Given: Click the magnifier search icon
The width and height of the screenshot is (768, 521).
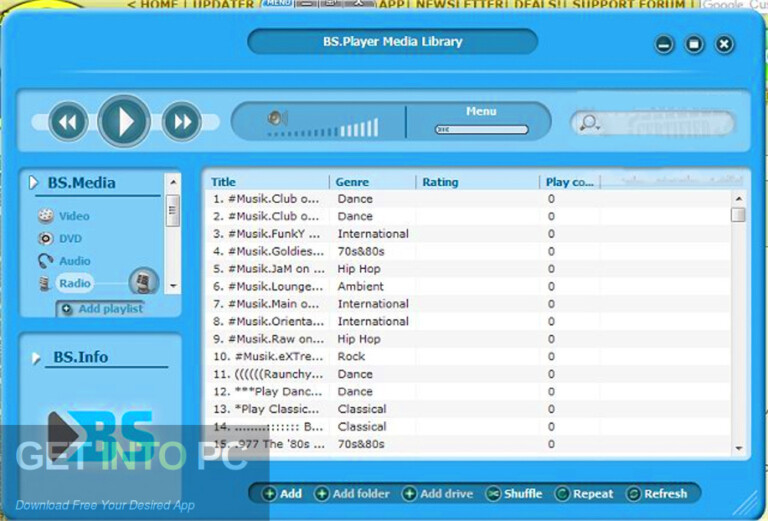Looking at the screenshot, I should click(589, 122).
